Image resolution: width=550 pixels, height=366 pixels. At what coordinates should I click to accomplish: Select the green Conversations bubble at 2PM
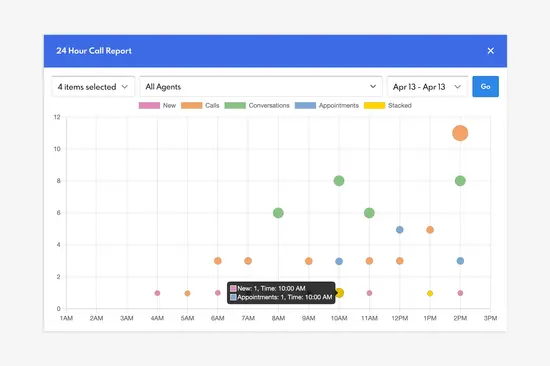[460, 181]
